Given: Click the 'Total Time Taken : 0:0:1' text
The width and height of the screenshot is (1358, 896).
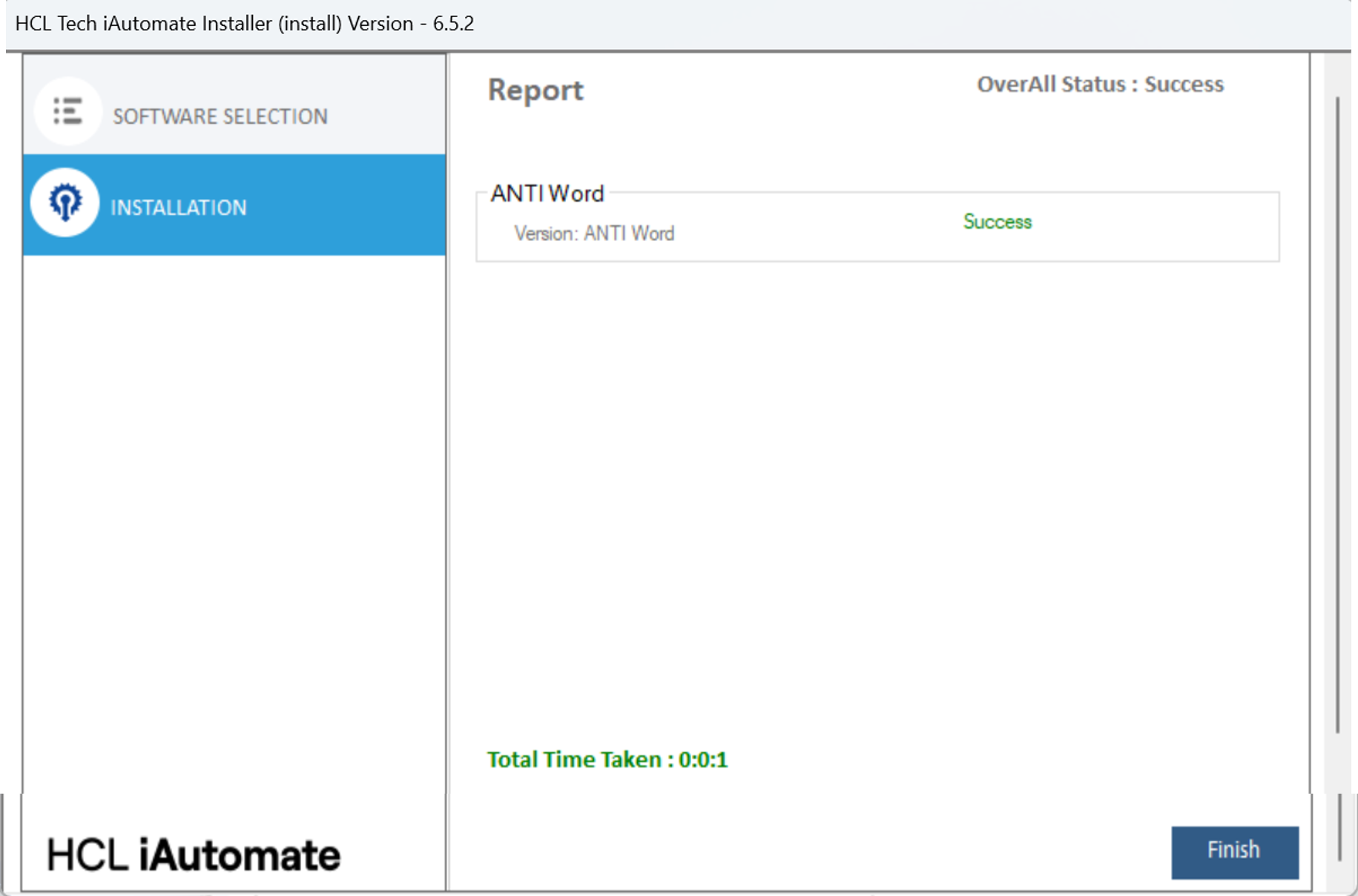Looking at the screenshot, I should click(607, 760).
